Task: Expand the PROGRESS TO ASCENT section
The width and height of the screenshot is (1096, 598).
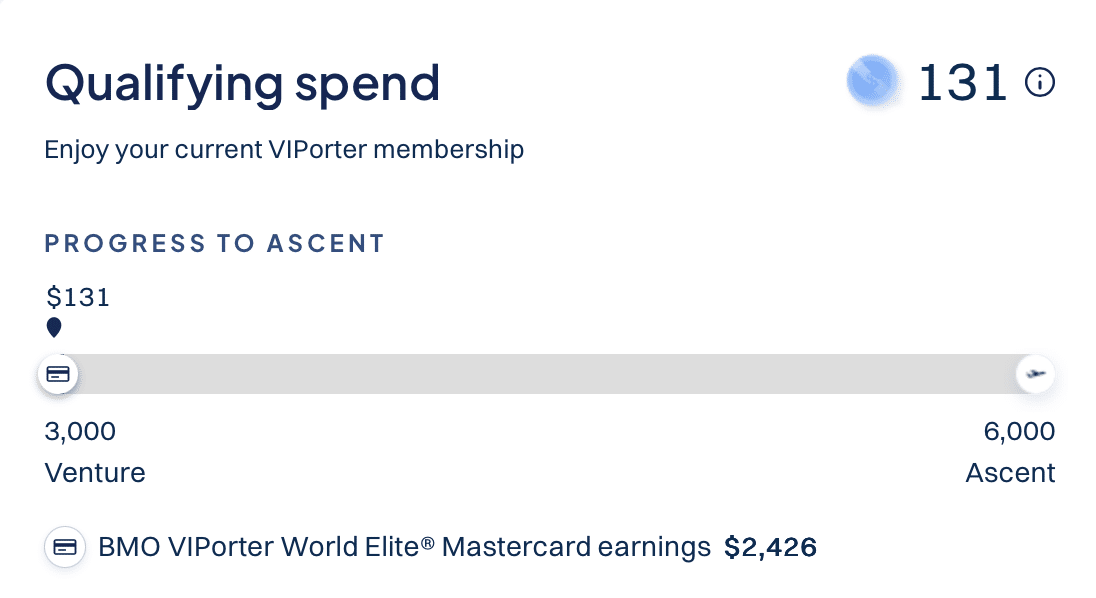Action: tap(214, 243)
